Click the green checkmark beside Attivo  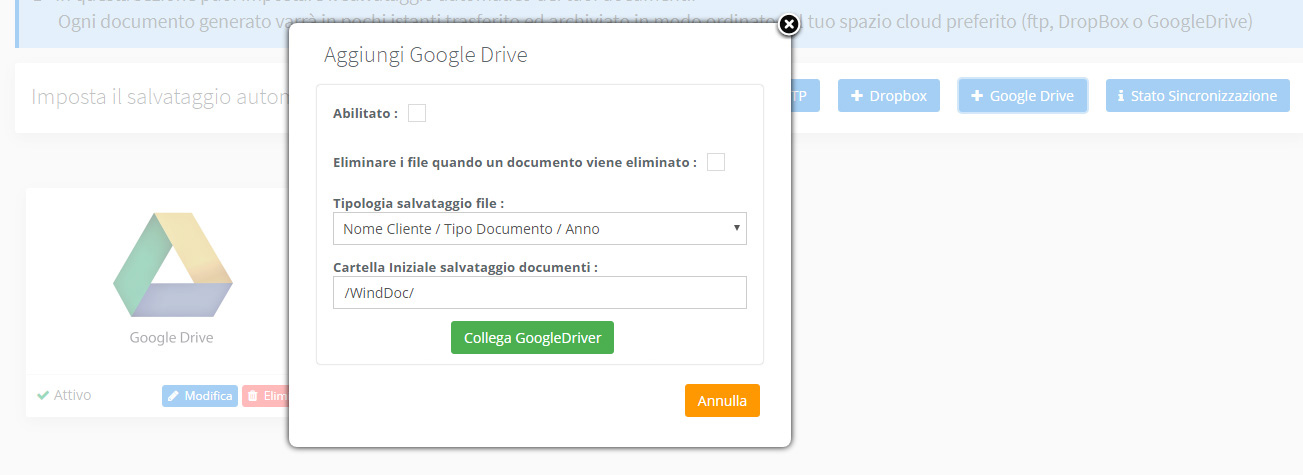pyautogui.click(x=43, y=395)
